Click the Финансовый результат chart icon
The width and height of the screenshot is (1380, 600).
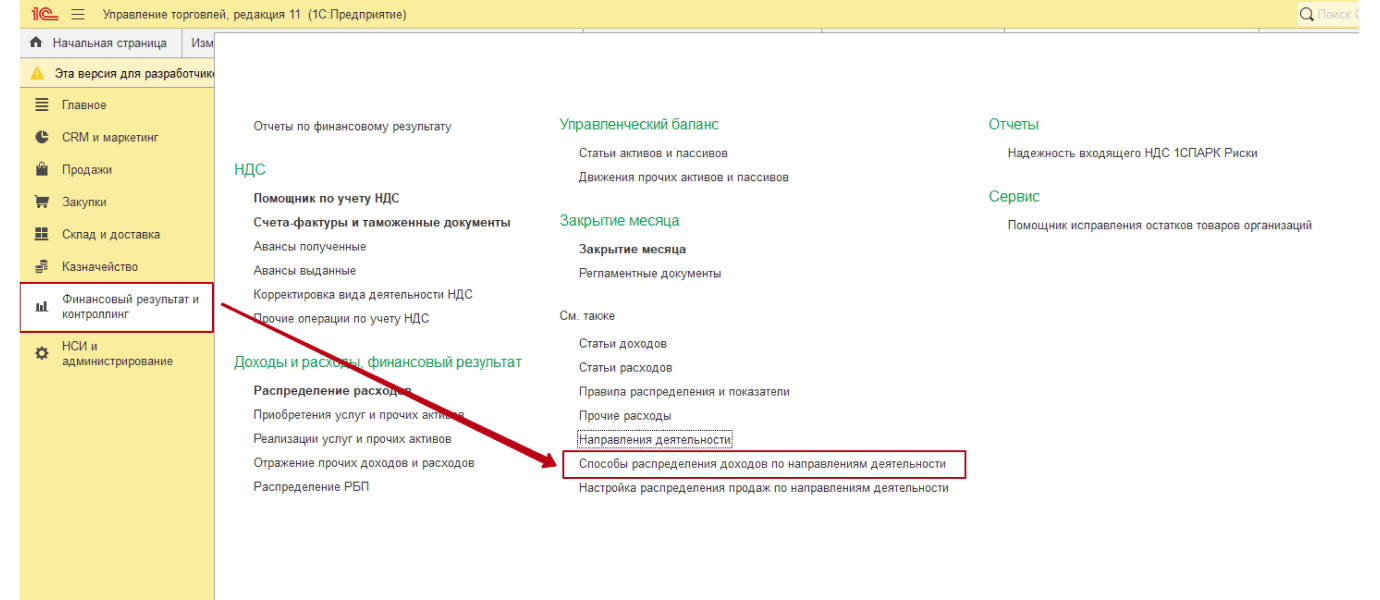(42, 307)
